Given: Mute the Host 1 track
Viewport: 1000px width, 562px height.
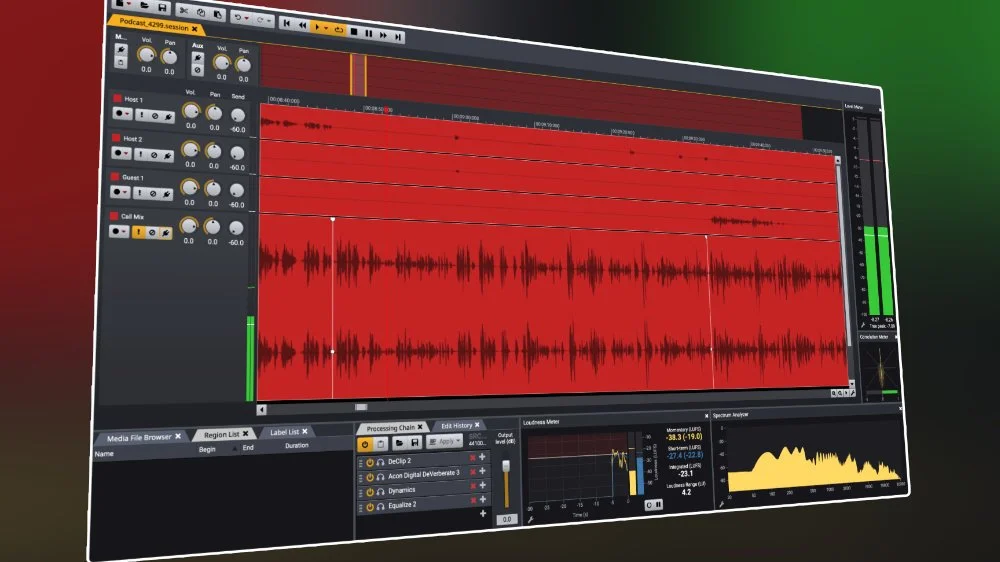Looking at the screenshot, I should pos(155,116).
